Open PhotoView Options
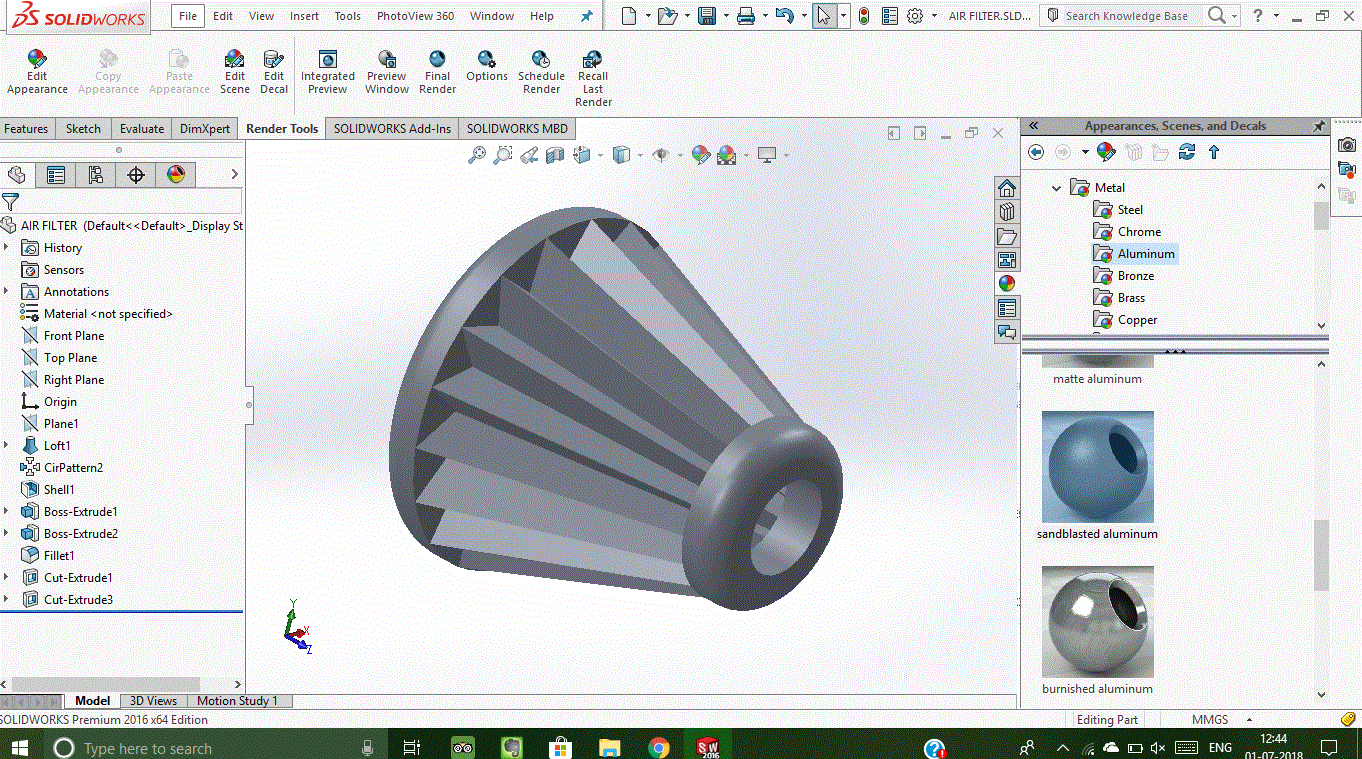 [487, 67]
